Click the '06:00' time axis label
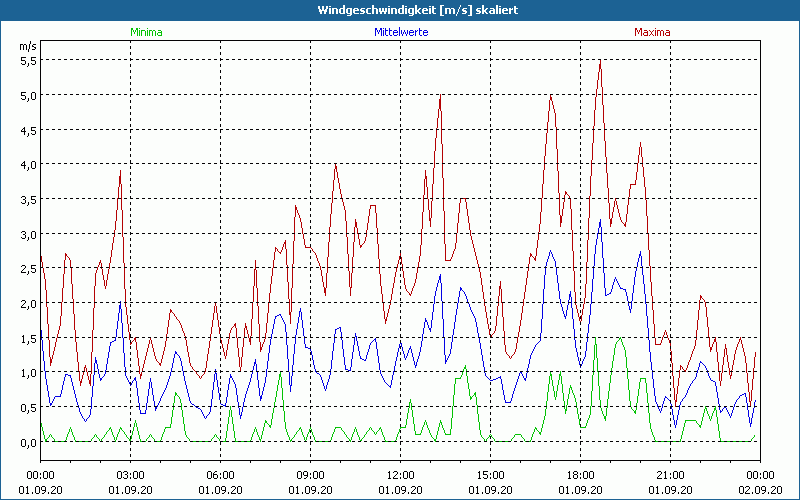The image size is (800, 500). pyautogui.click(x=220, y=476)
